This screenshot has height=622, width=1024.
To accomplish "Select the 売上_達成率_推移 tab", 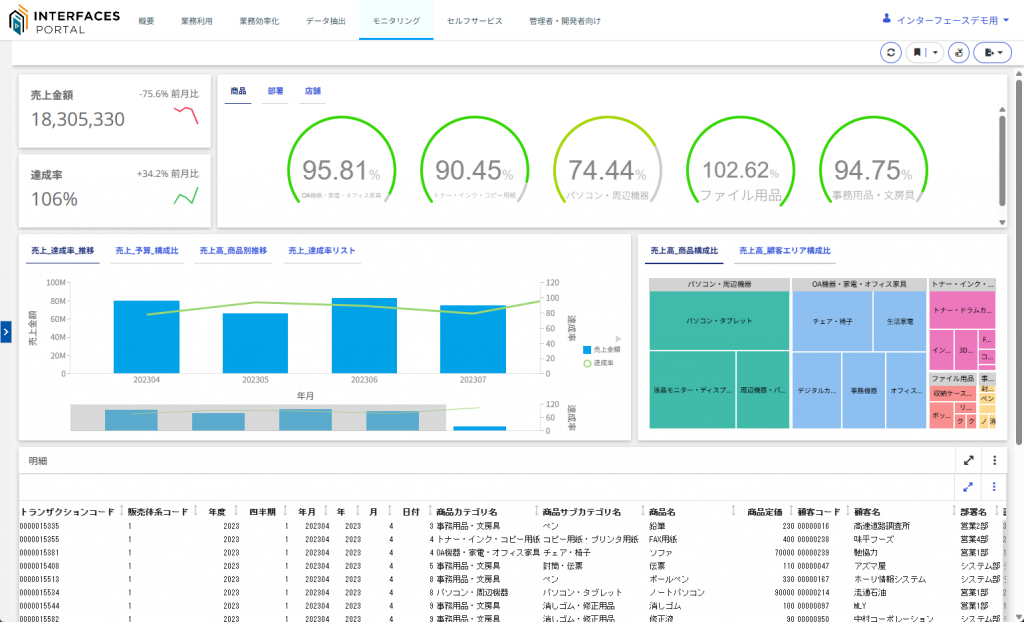I will click(63, 251).
